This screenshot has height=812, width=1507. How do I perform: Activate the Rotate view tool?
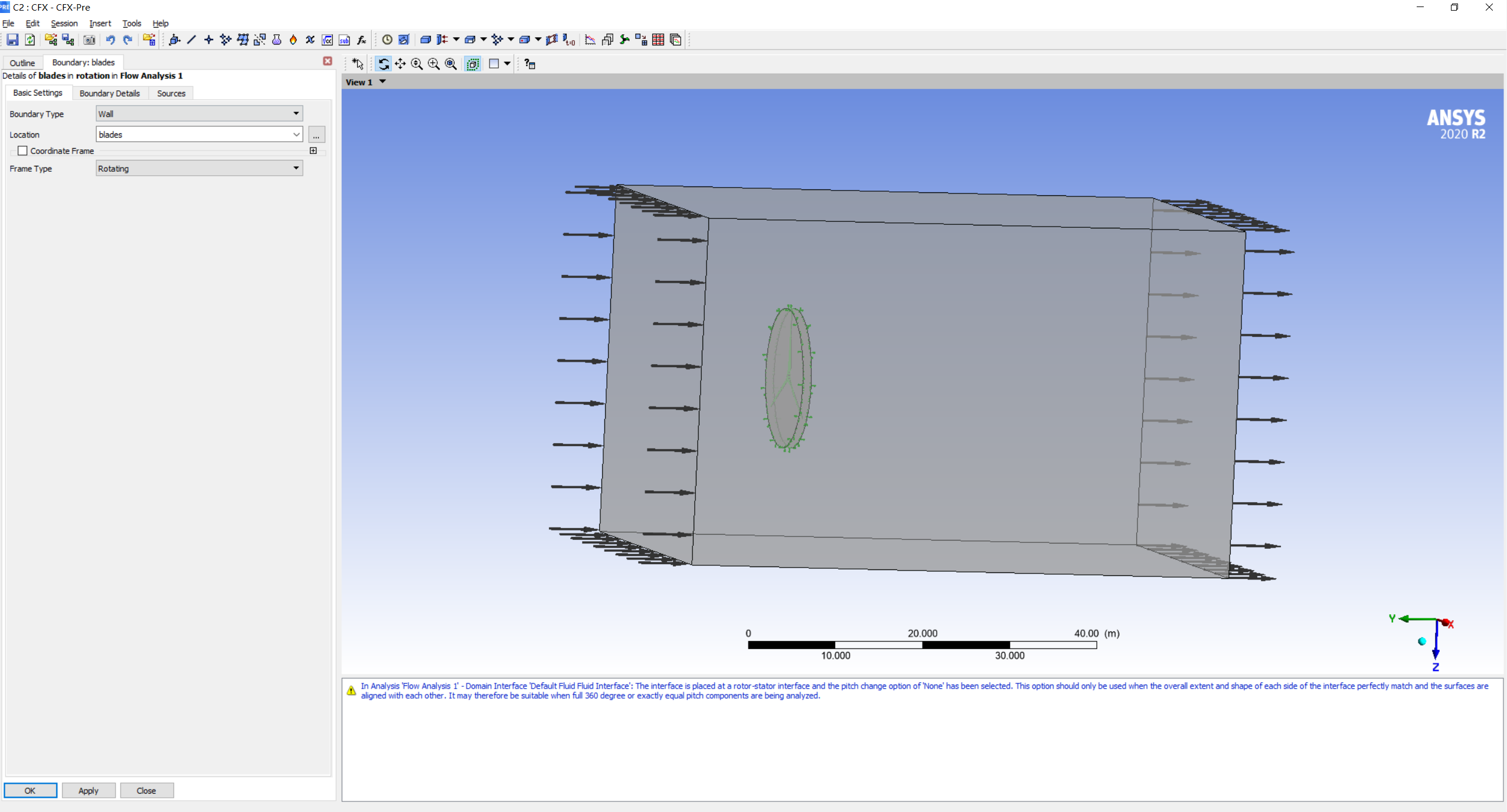point(383,64)
